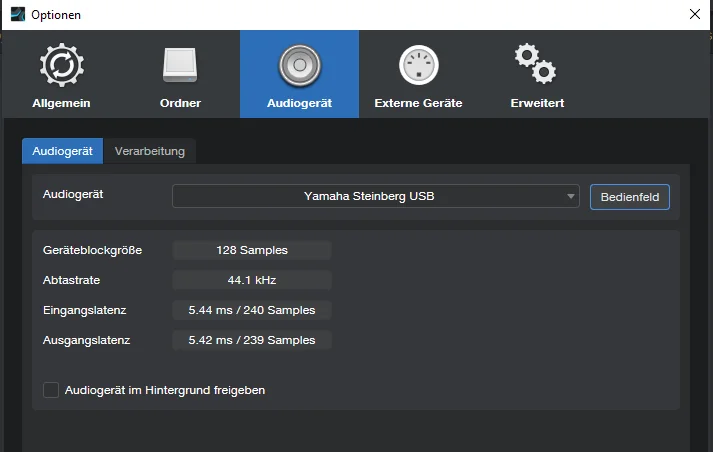This screenshot has width=713, height=452.
Task: Click the Geräteblockgröße label
Action: 92,250
